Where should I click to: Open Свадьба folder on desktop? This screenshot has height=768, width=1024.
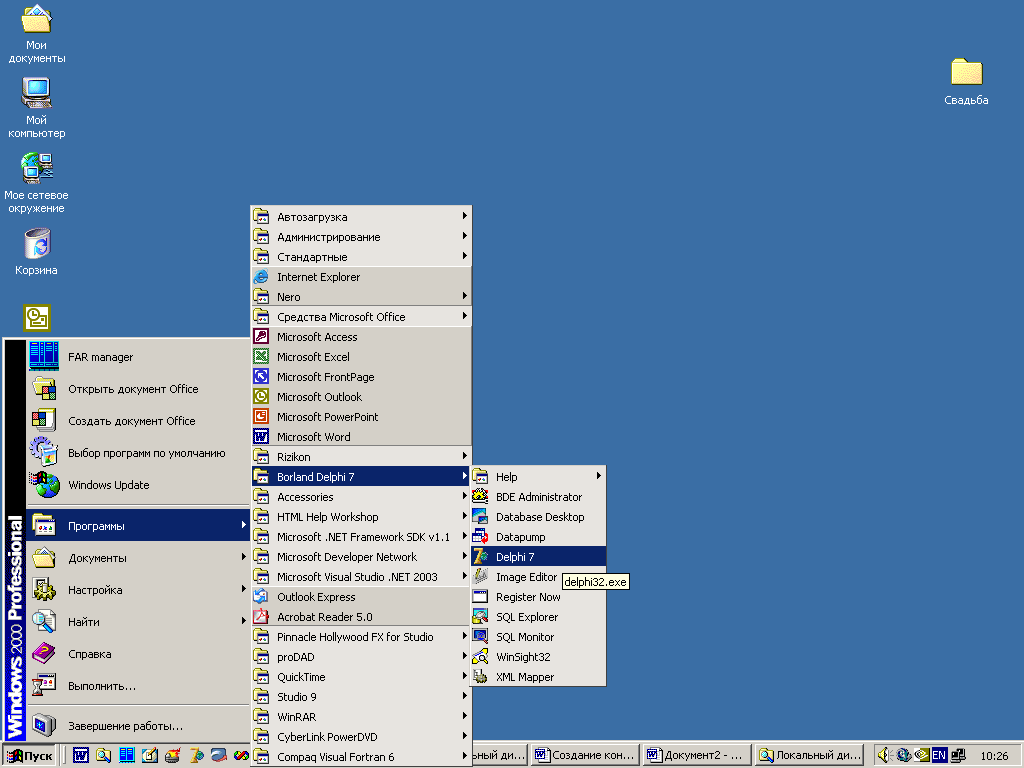[966, 82]
